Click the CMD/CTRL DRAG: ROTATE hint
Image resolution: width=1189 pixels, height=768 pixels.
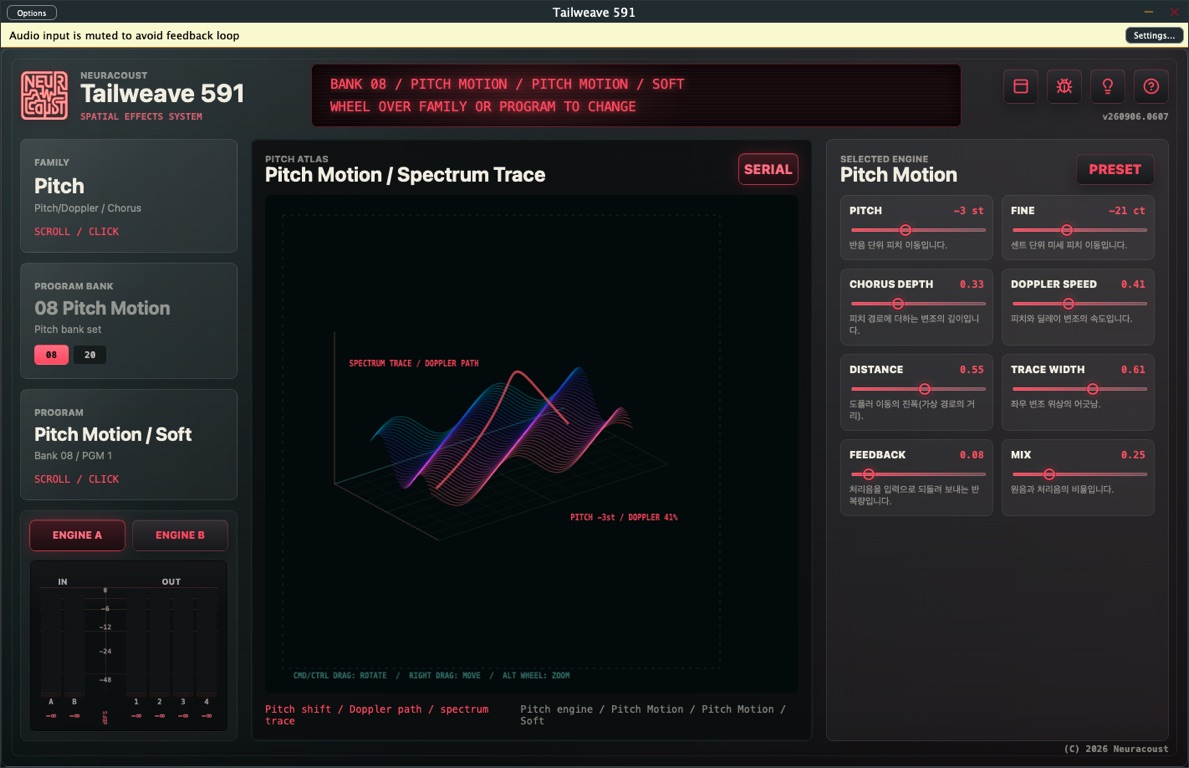coord(340,676)
